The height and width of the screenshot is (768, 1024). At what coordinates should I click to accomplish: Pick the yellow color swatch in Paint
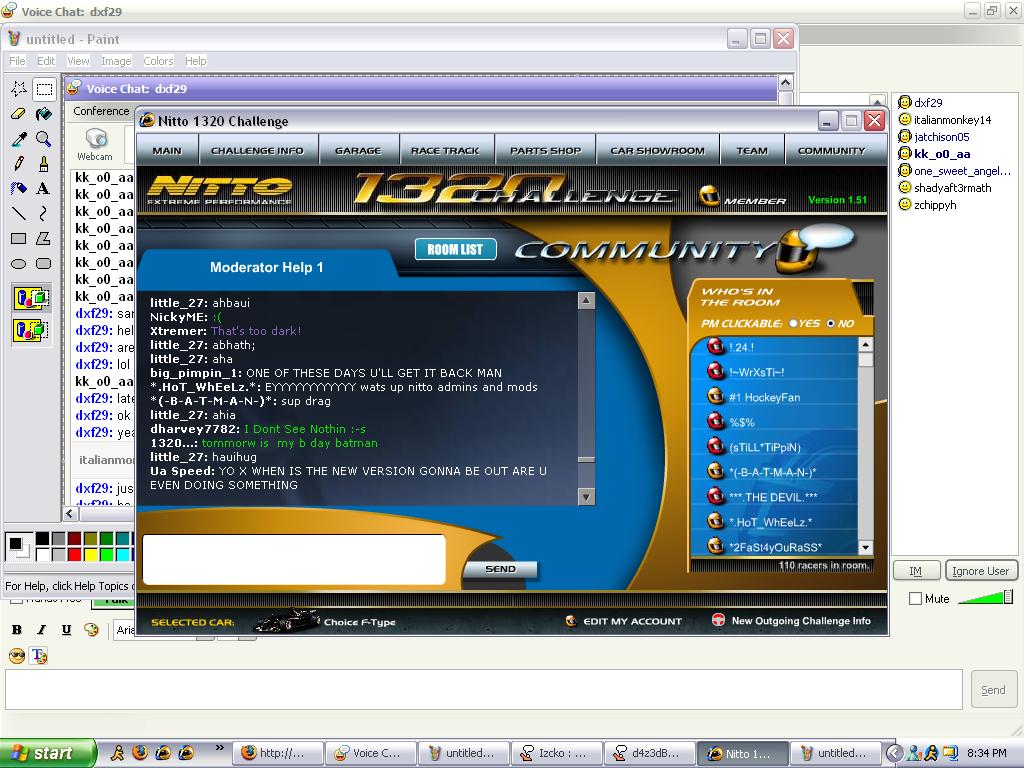(91, 554)
